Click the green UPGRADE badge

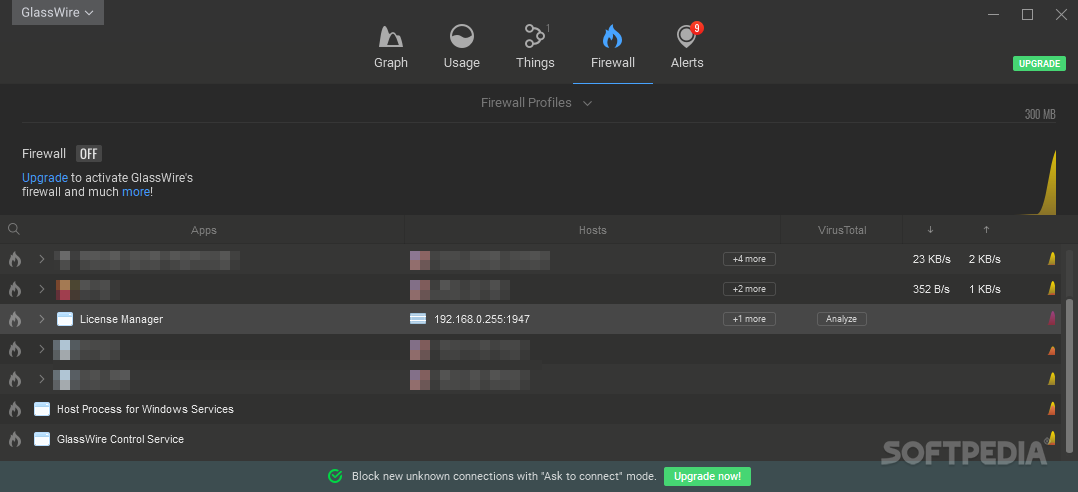(1039, 63)
